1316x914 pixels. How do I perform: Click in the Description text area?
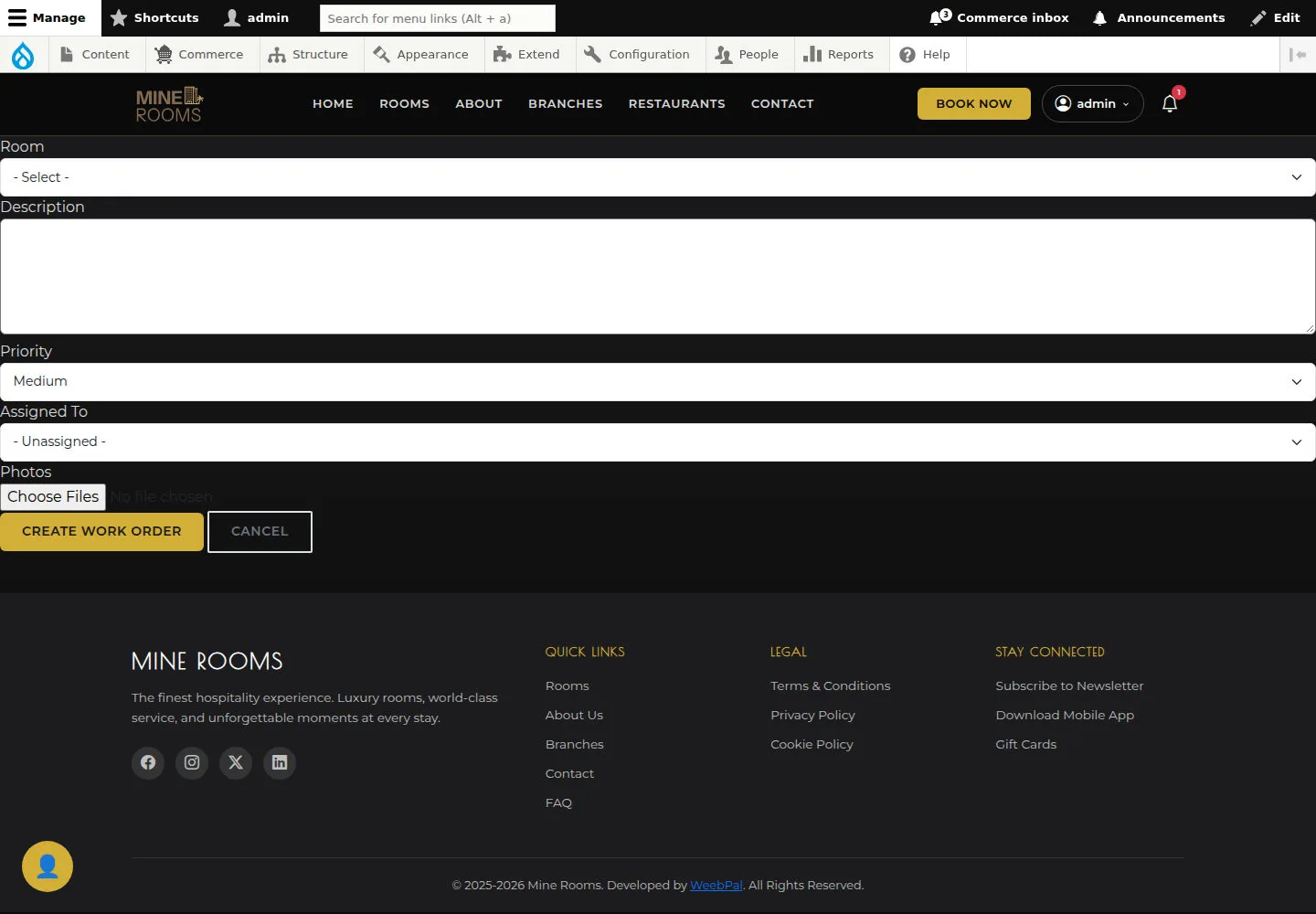tap(658, 277)
